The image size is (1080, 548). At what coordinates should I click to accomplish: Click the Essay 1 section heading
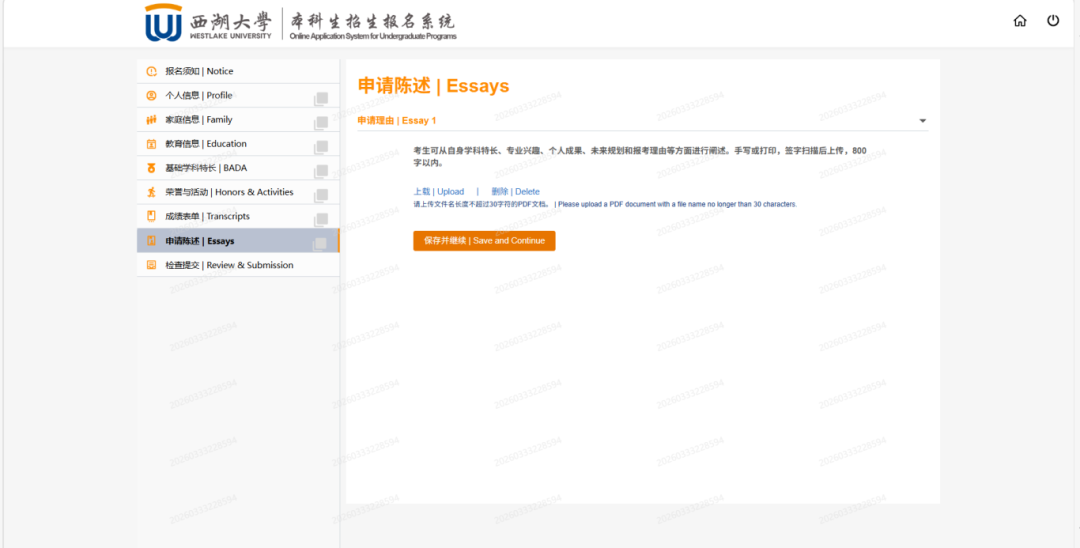coord(397,121)
